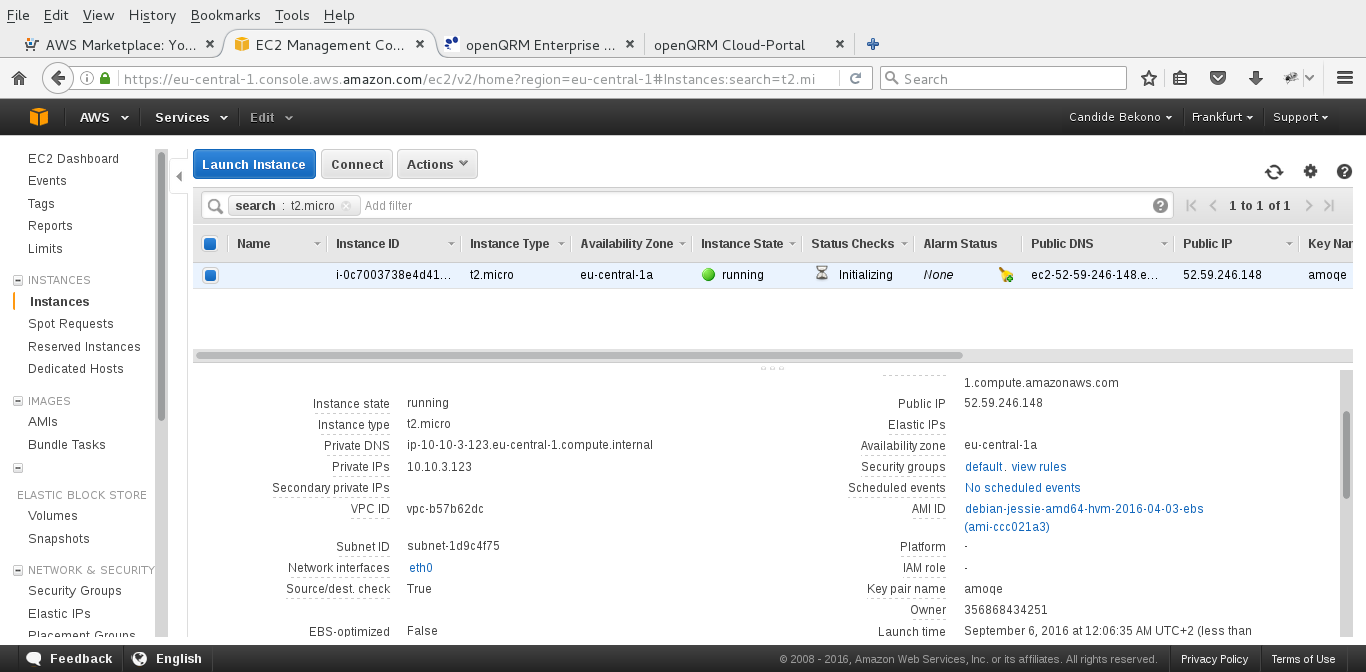Jump to the first page of results
Screen dimensions: 1366x672
pos(1191,206)
